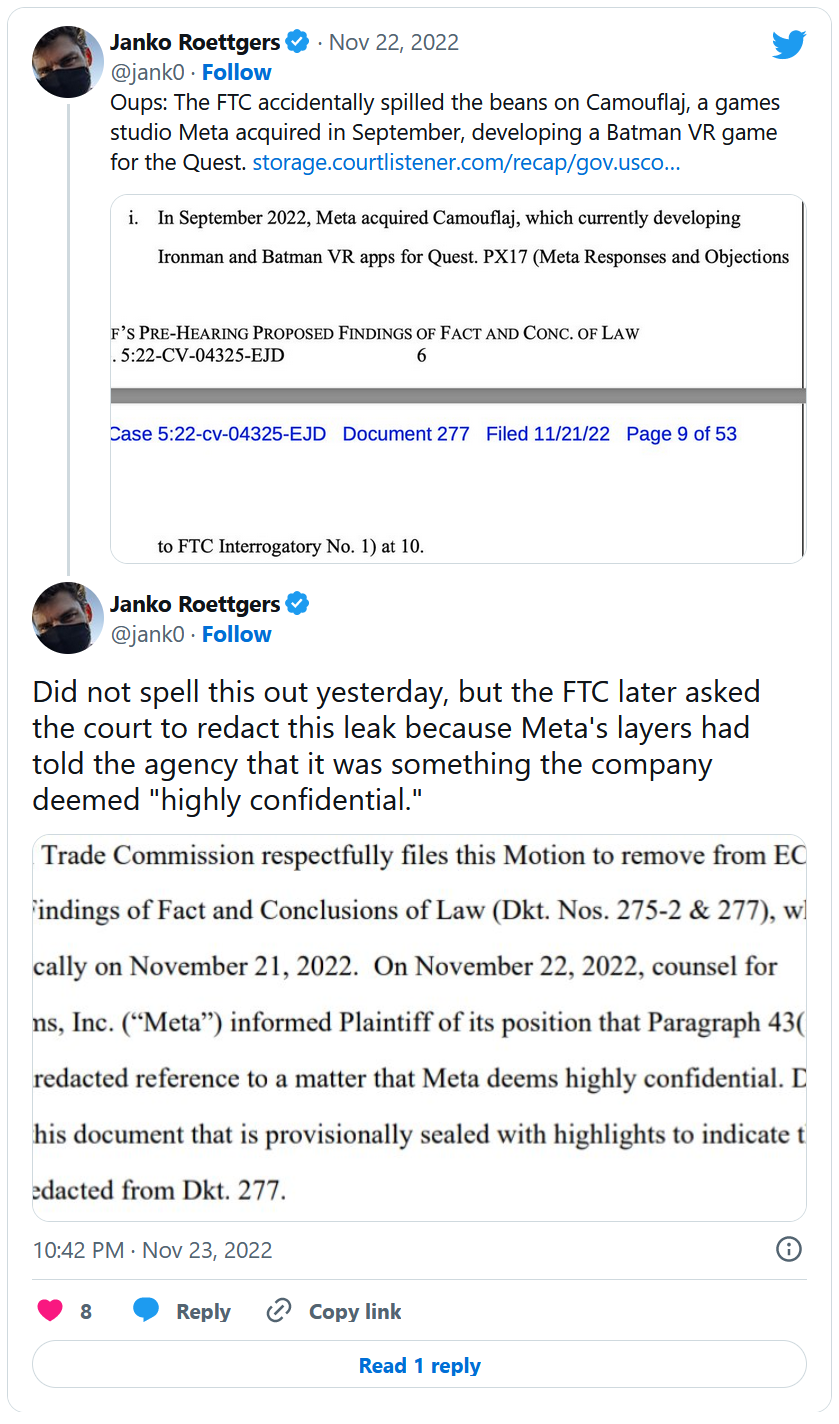Click the blue reply bubble icon

146,1311
